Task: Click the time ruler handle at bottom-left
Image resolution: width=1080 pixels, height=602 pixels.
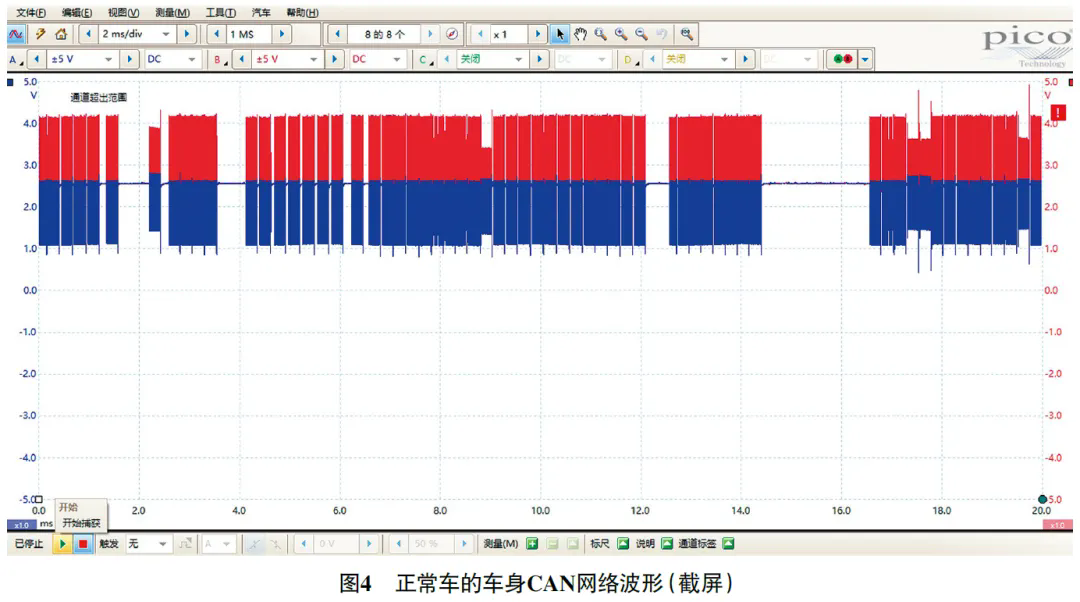Action: [39, 499]
